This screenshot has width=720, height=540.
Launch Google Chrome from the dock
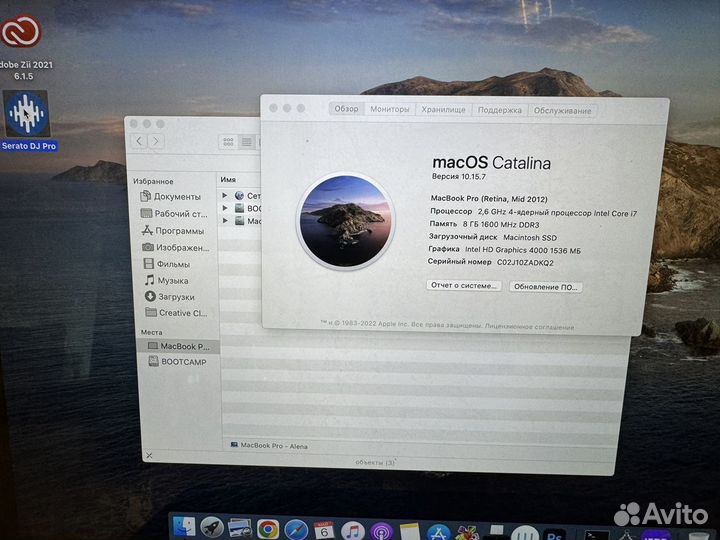[x=268, y=529]
